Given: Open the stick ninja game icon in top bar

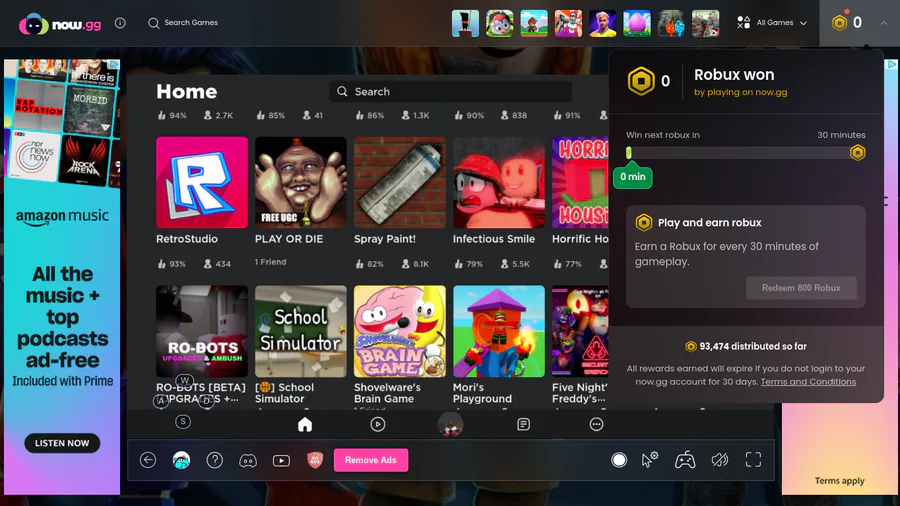Looking at the screenshot, I should (x=465, y=24).
